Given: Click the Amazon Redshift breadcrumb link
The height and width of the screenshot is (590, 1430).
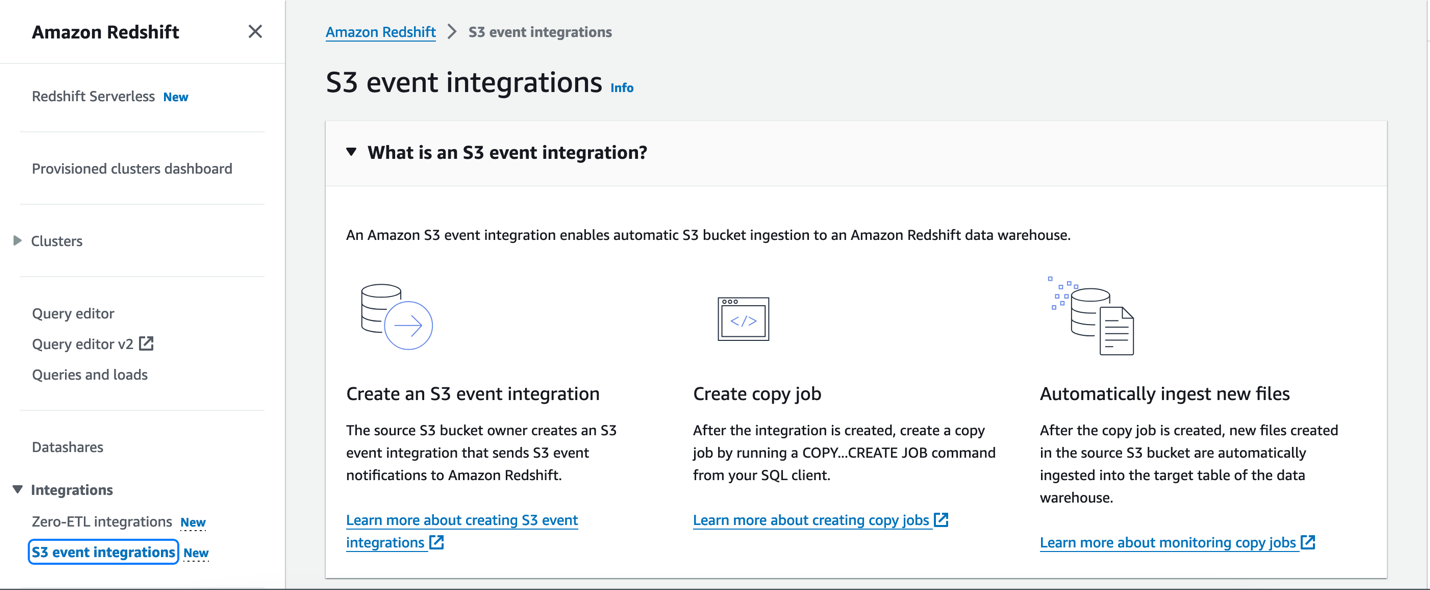Looking at the screenshot, I should (x=380, y=32).
